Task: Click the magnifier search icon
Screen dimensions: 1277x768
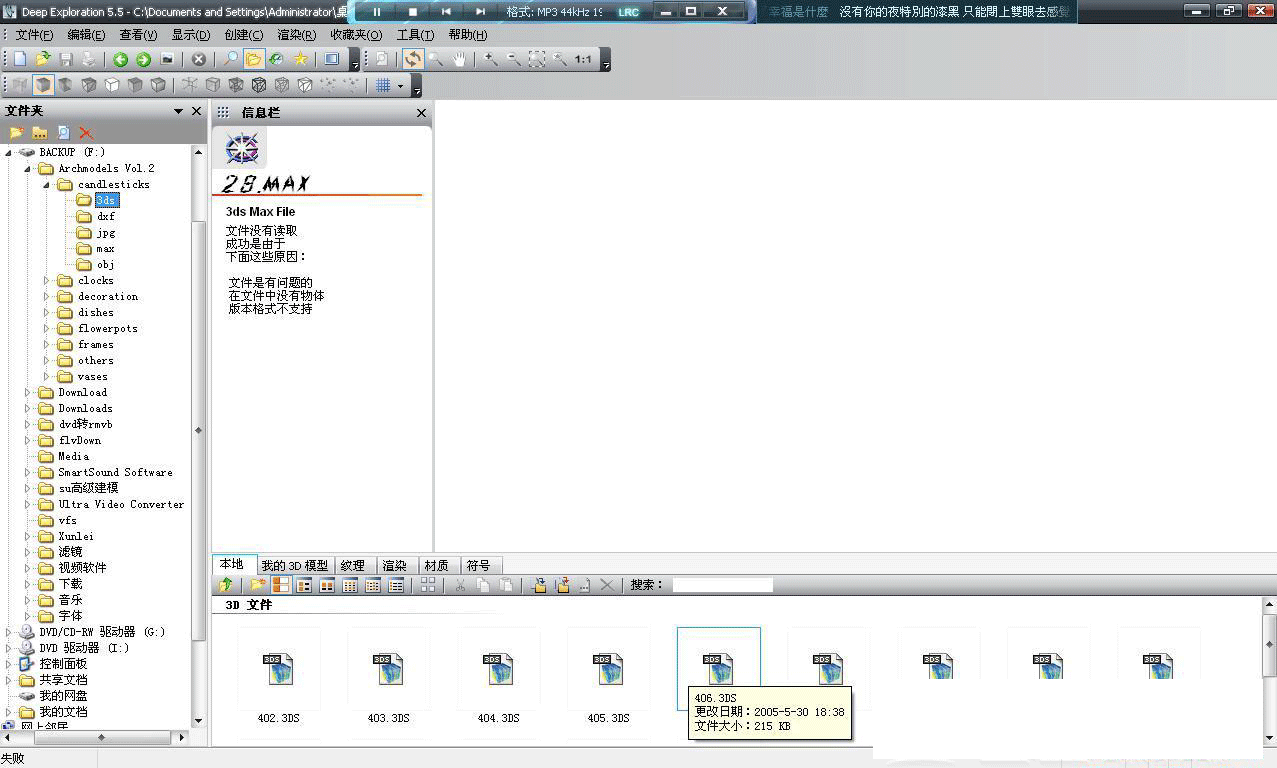Action: click(231, 59)
